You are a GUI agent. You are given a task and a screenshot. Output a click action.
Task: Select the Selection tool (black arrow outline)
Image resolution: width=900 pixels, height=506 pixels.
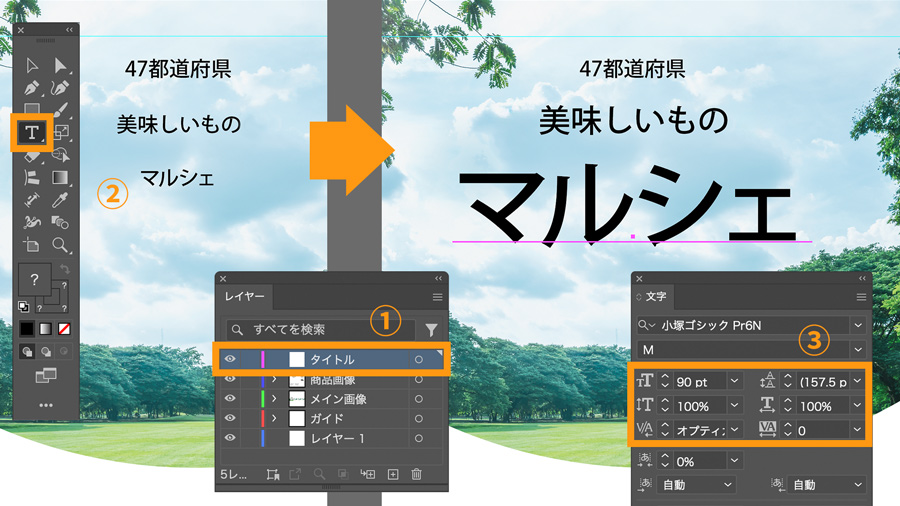(32, 65)
